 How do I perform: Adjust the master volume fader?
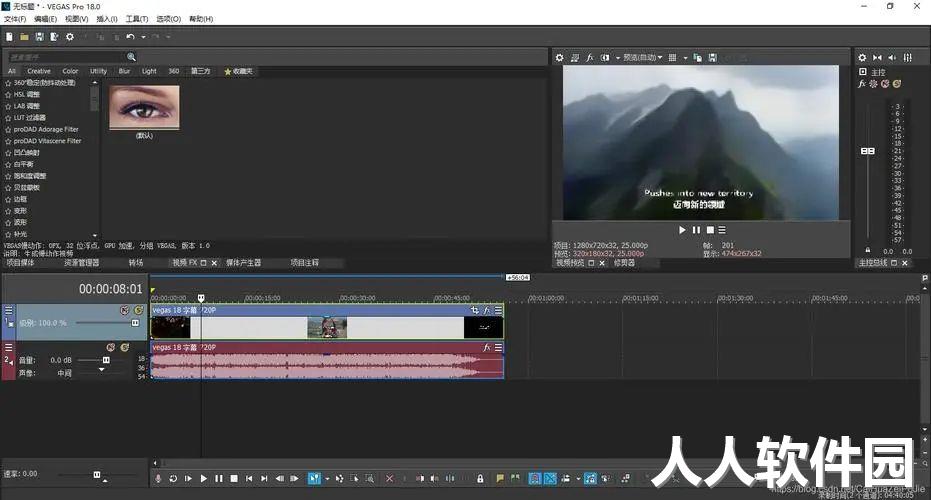867,151
